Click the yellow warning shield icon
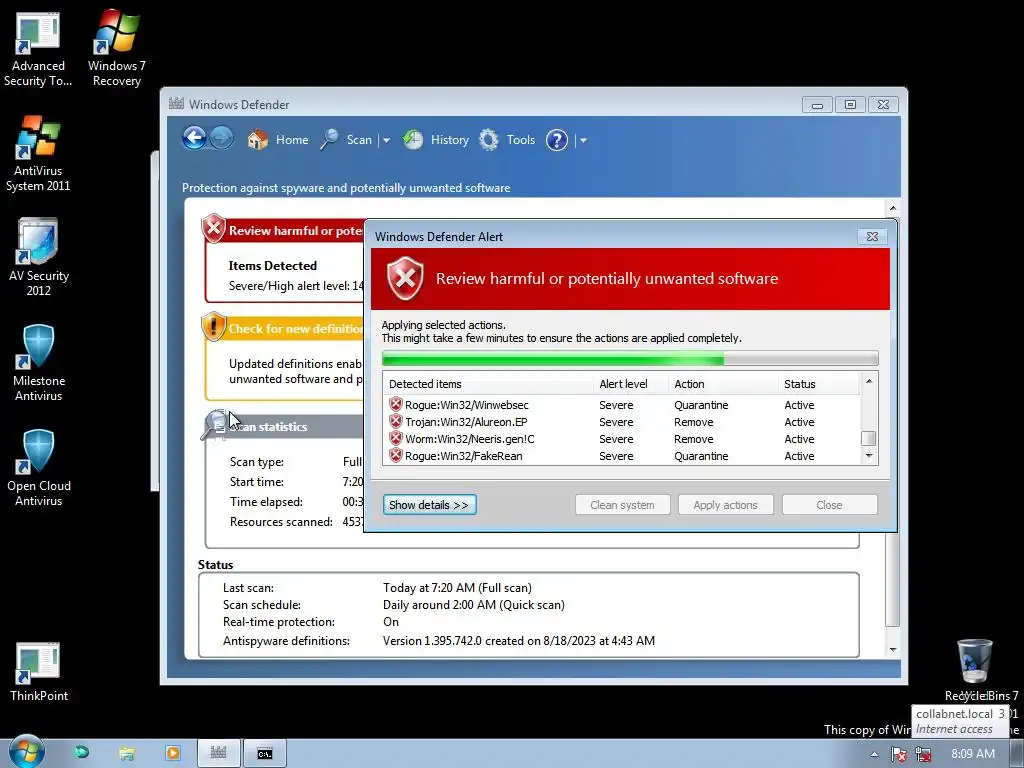 214,327
